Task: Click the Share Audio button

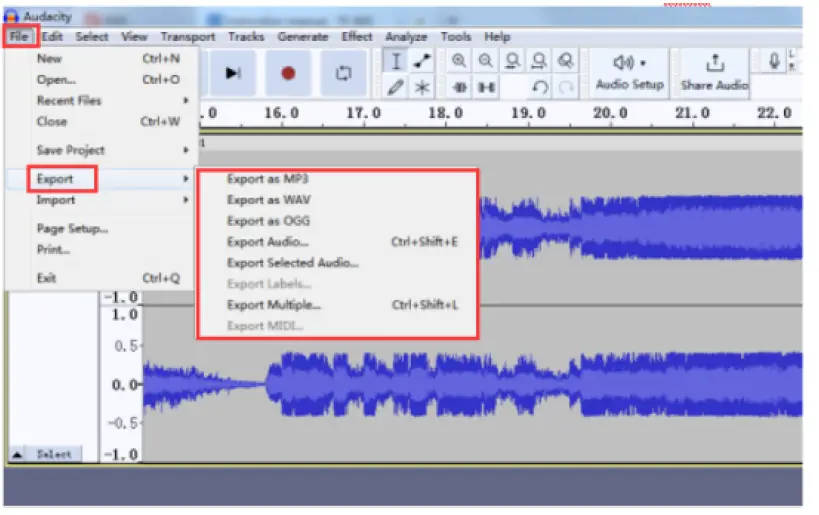Action: 714,72
